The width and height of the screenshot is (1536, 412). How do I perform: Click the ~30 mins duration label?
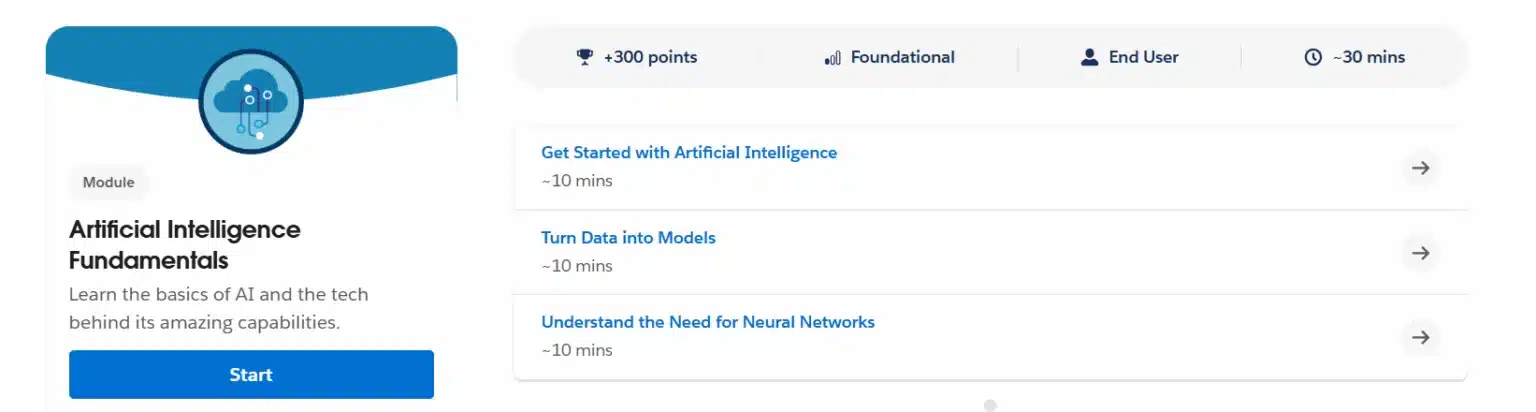point(1368,57)
